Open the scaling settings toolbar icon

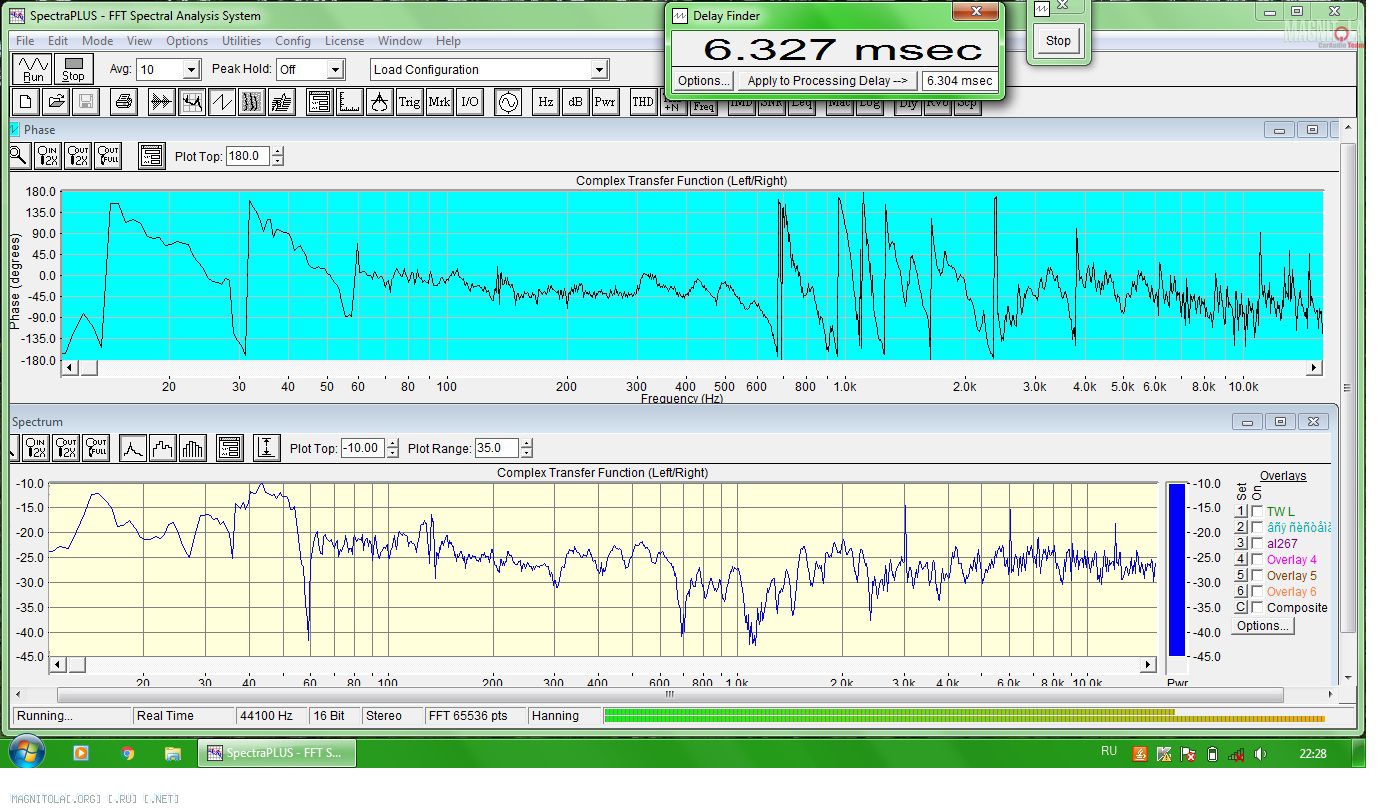[x=350, y=101]
